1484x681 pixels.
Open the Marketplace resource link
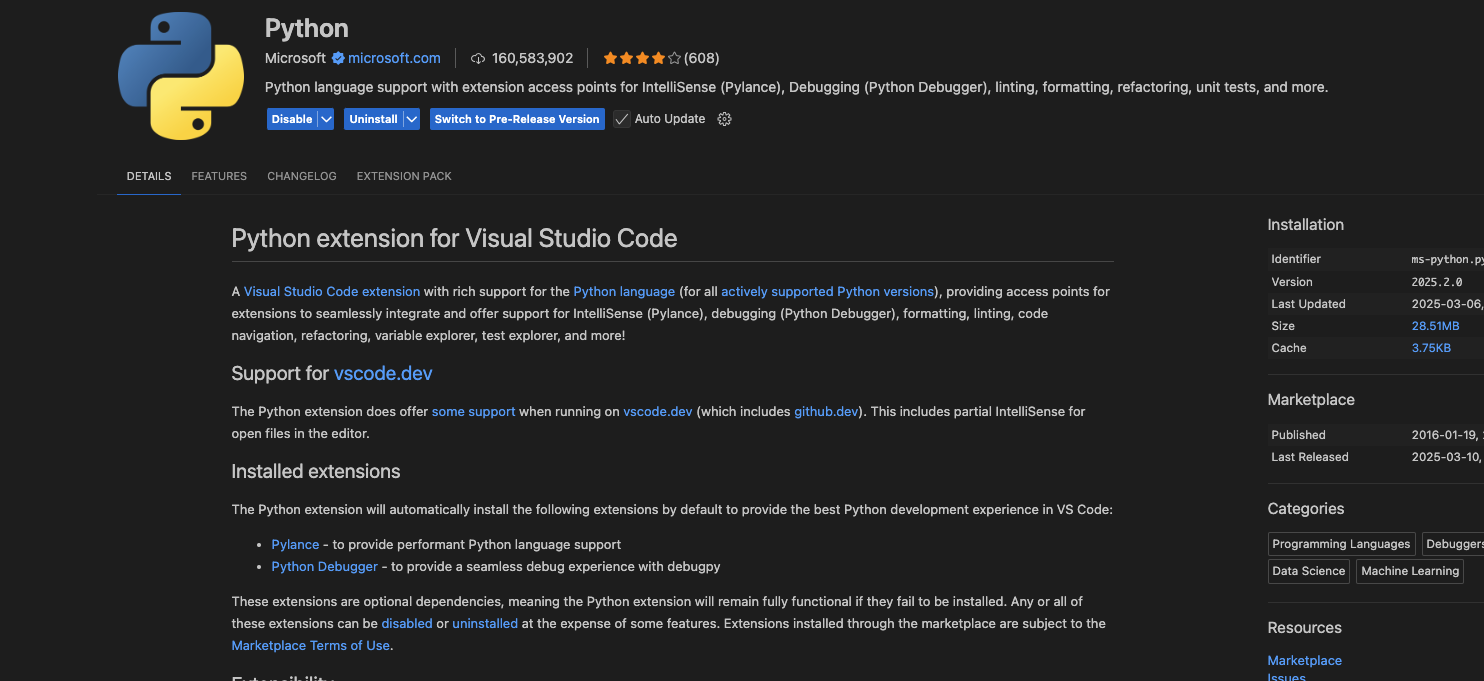click(1304, 661)
